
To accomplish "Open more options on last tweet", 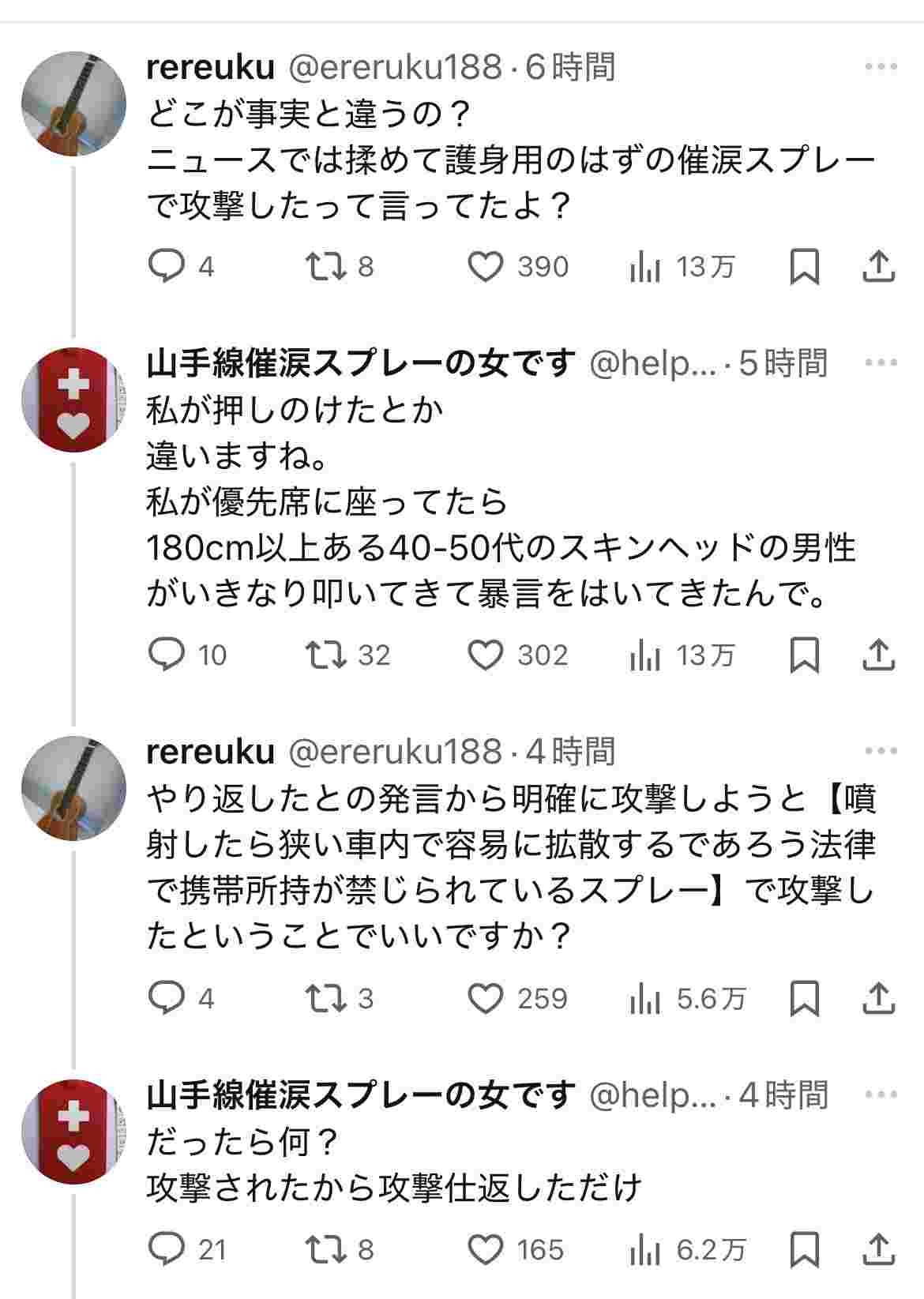I will click(881, 1095).
